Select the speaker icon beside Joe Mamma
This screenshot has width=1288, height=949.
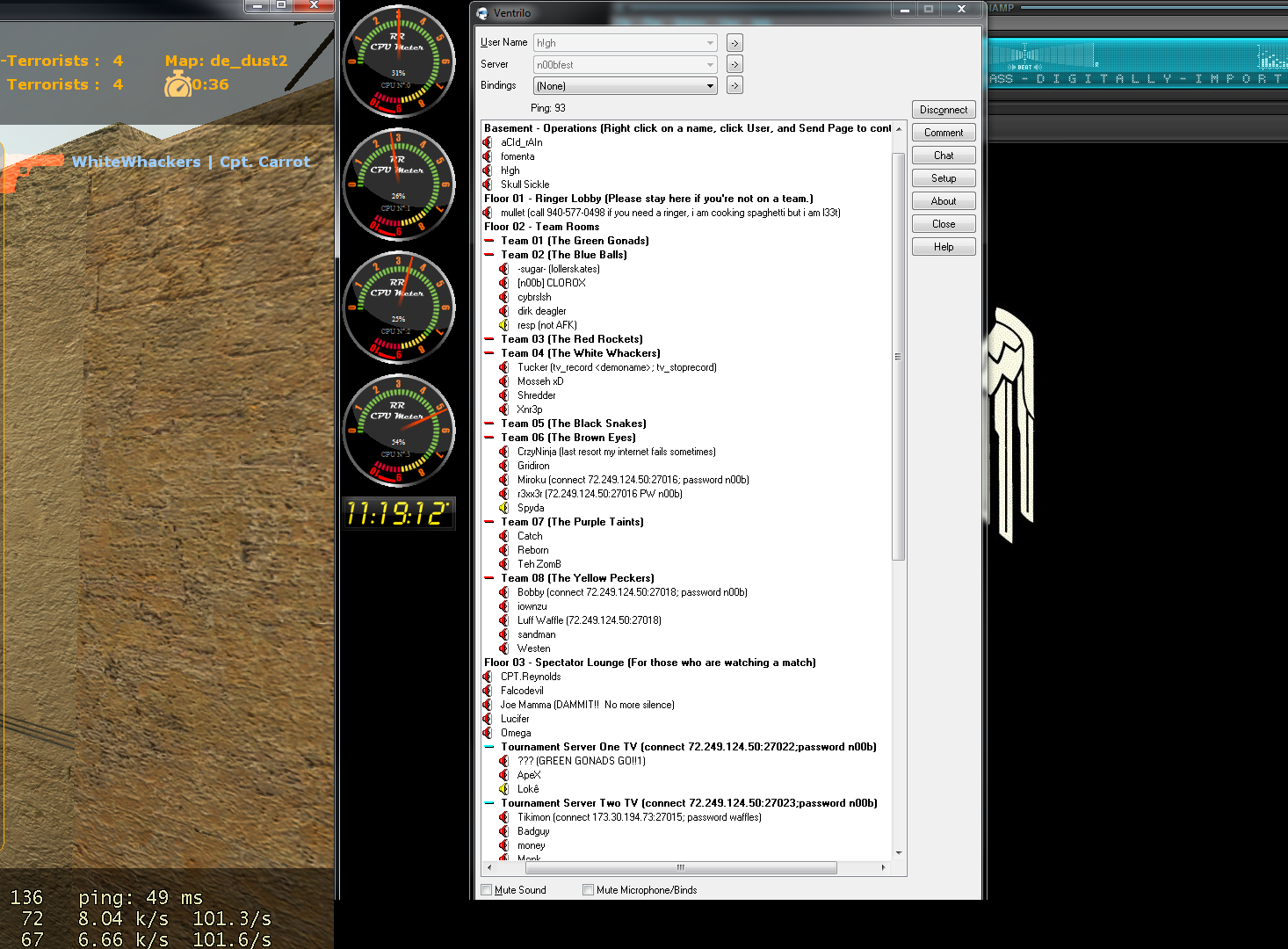point(488,705)
